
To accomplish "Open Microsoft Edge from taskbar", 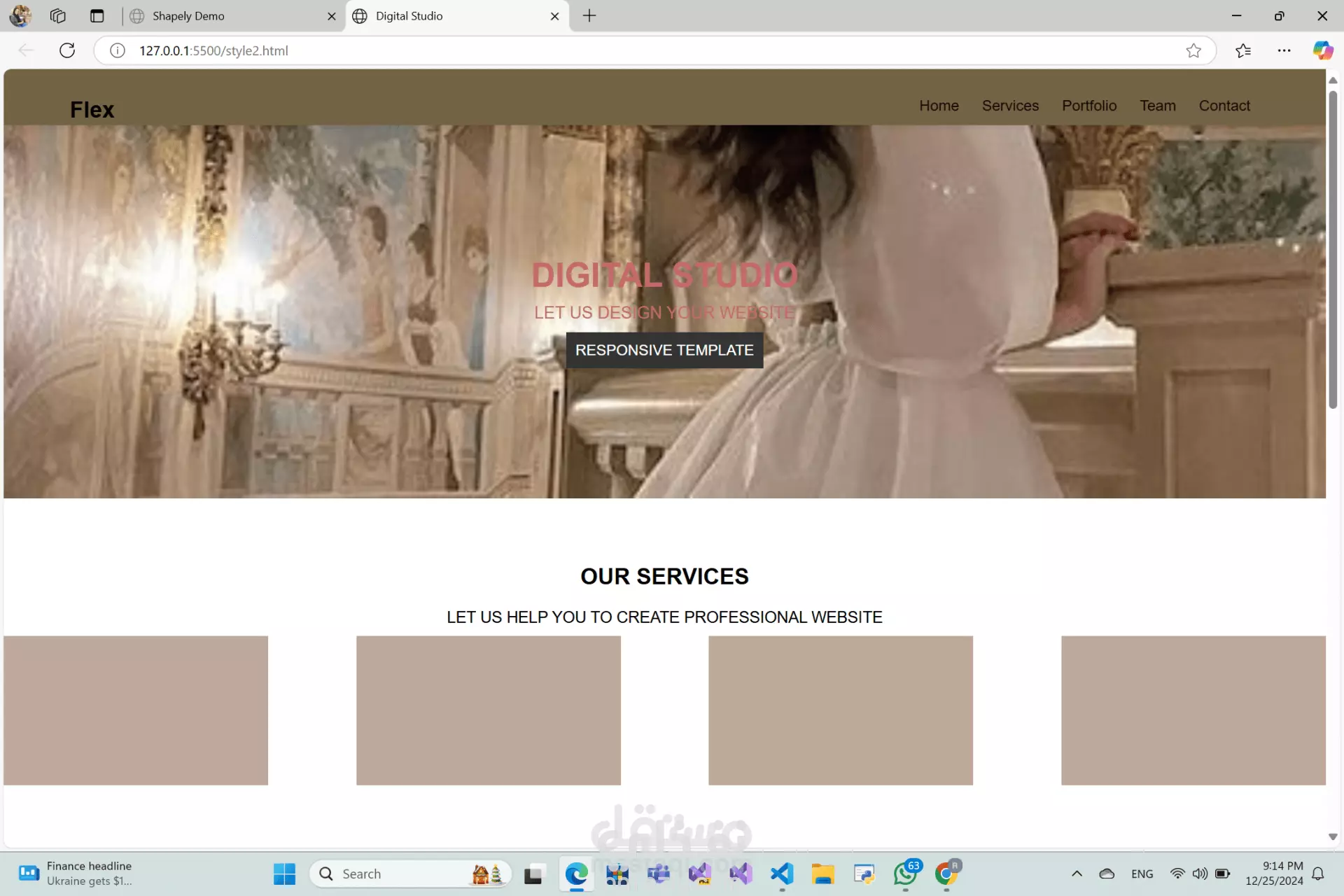I will [576, 874].
